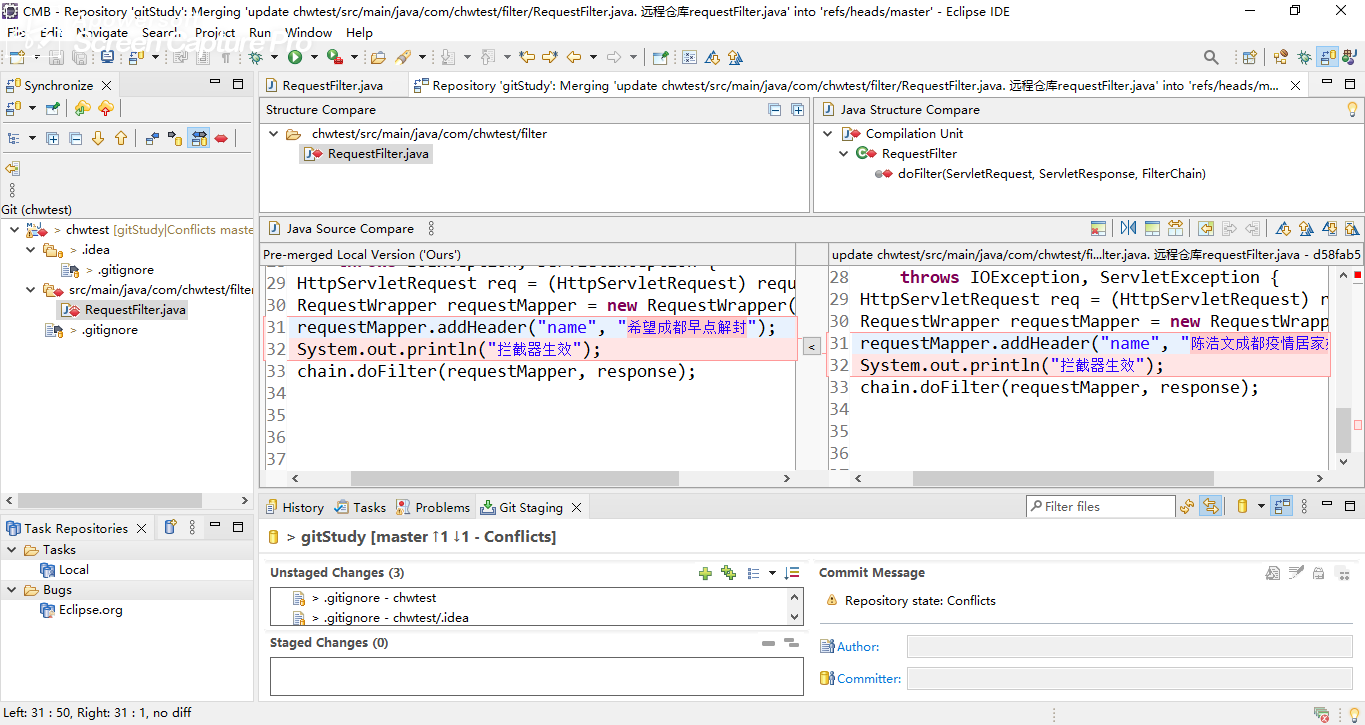Image resolution: width=1365 pixels, height=725 pixels.
Task: Toggle Git Staging column layout button
Action: 1282,507
